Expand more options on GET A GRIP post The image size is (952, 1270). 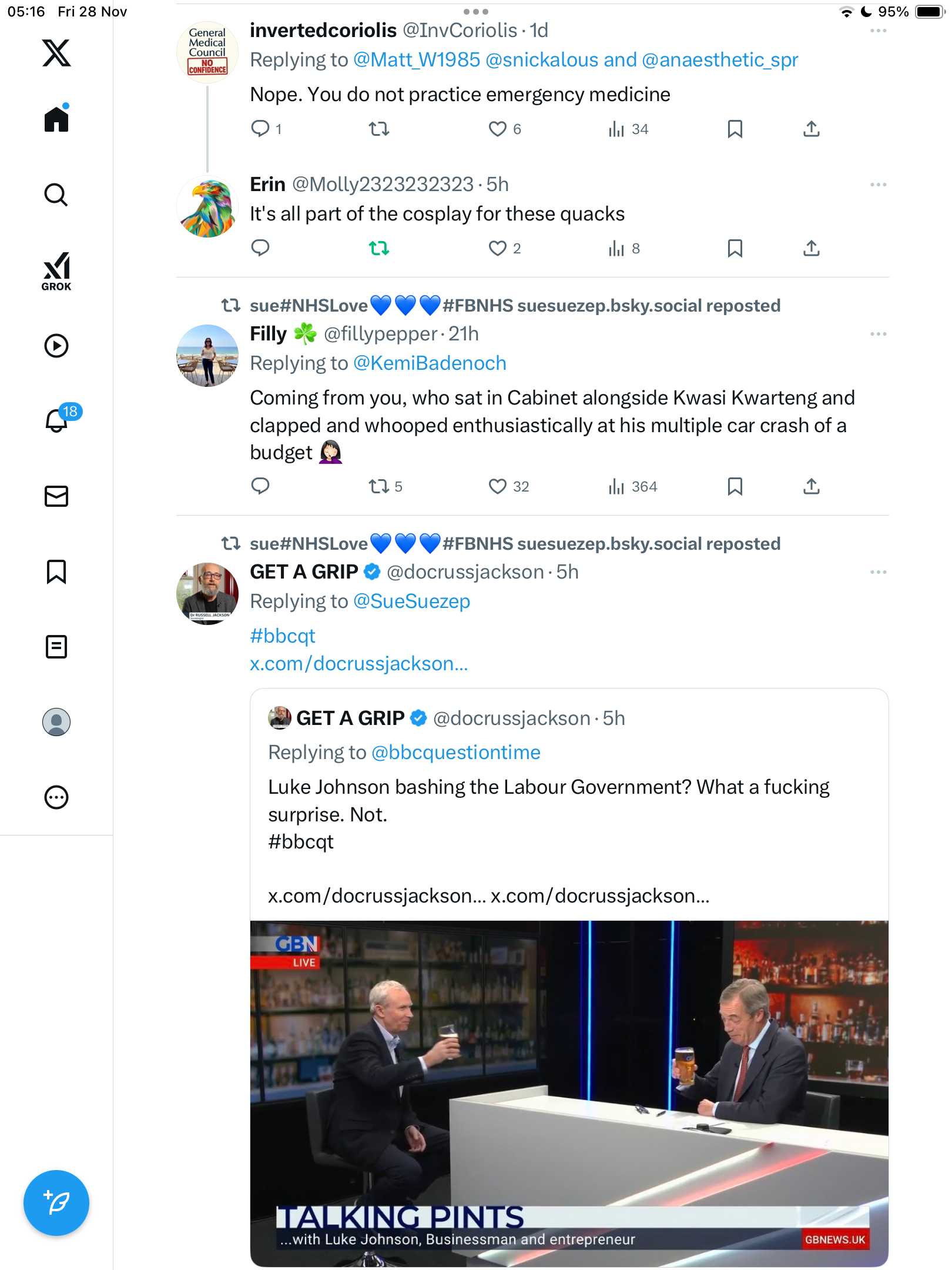pyautogui.click(x=879, y=572)
